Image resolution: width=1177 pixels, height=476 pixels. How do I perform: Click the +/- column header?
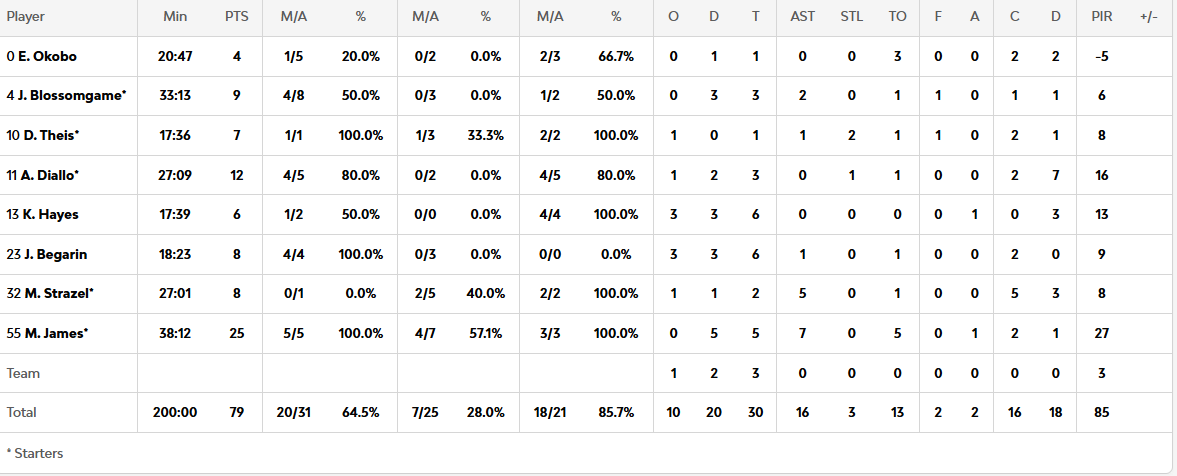[x=1148, y=17]
